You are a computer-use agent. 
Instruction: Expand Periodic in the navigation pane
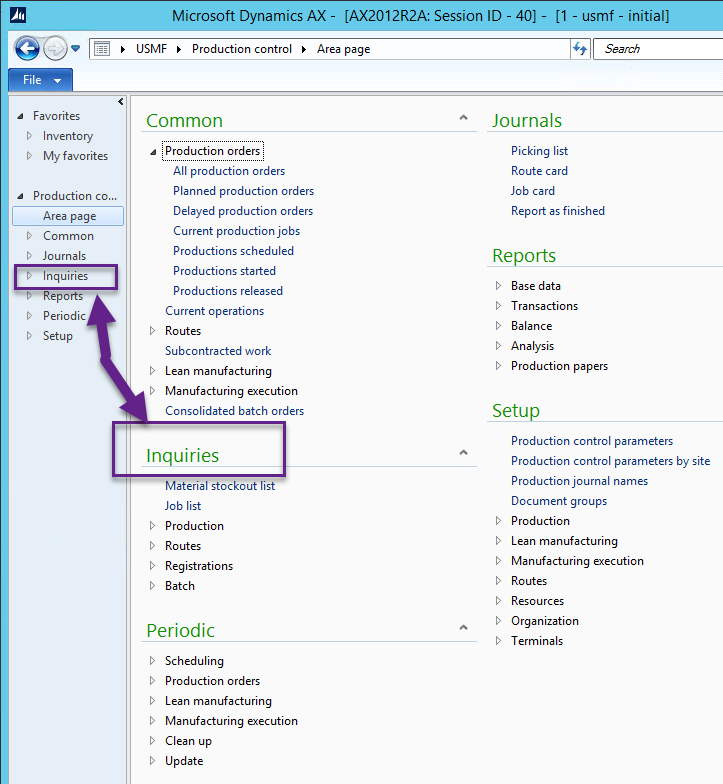coord(29,316)
